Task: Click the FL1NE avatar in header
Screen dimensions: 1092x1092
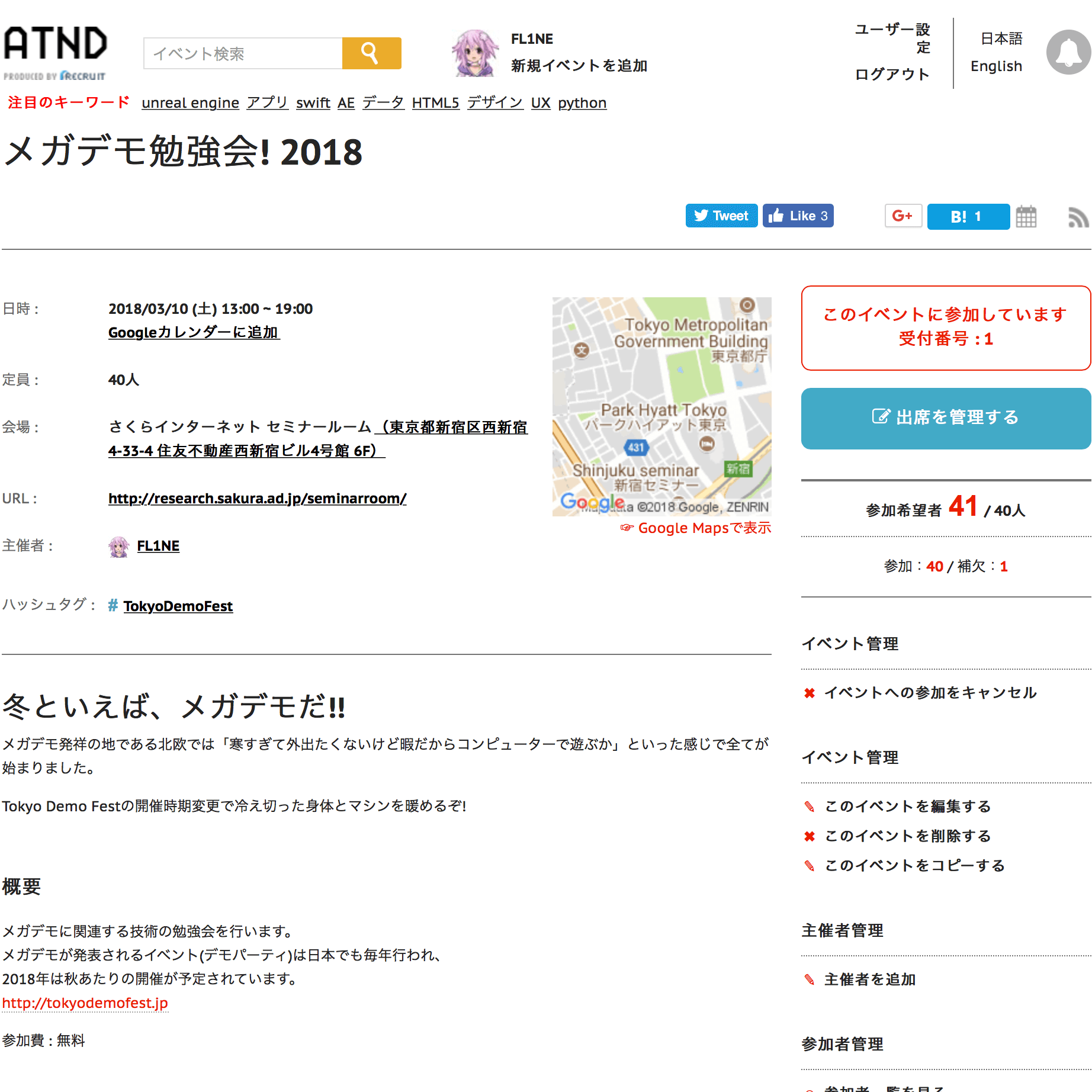Action: pyautogui.click(x=474, y=53)
